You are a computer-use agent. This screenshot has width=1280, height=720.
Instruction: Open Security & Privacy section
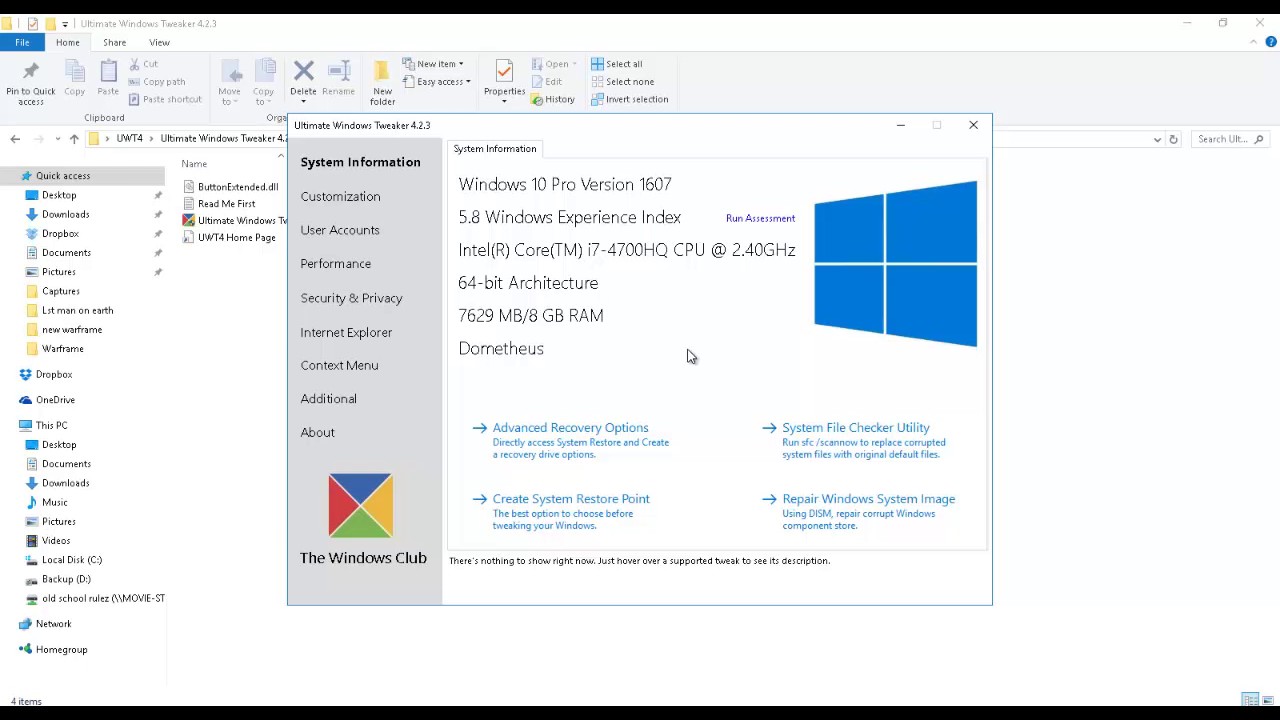pyautogui.click(x=352, y=298)
